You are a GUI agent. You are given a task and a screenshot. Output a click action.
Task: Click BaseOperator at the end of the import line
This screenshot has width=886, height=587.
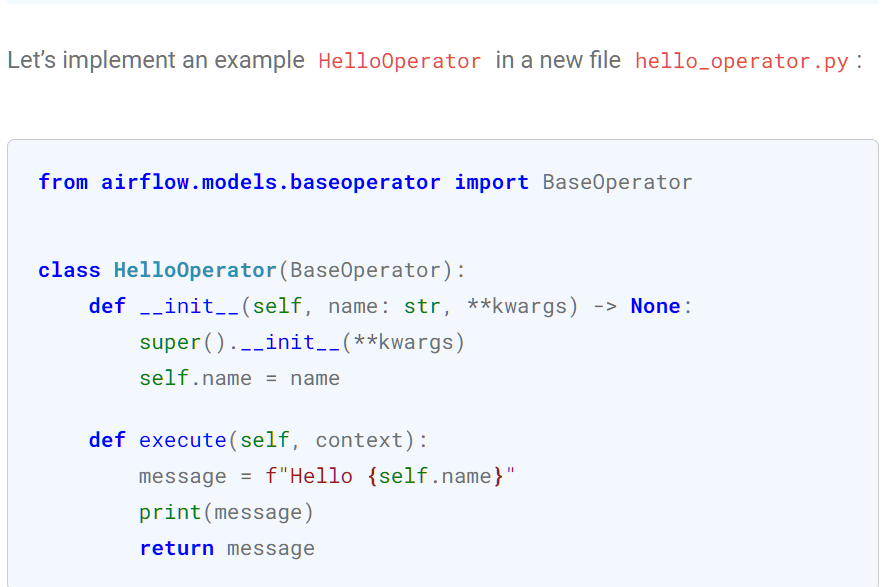click(x=617, y=182)
